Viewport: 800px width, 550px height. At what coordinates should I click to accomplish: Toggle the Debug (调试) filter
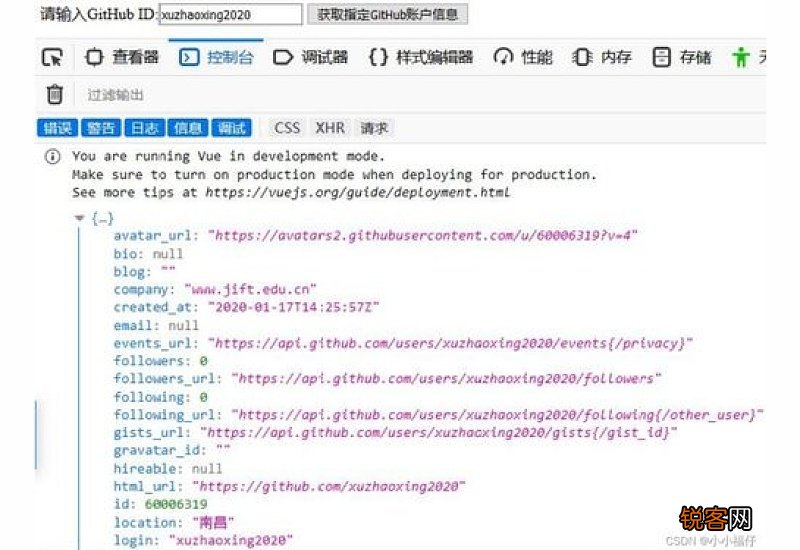click(x=232, y=128)
